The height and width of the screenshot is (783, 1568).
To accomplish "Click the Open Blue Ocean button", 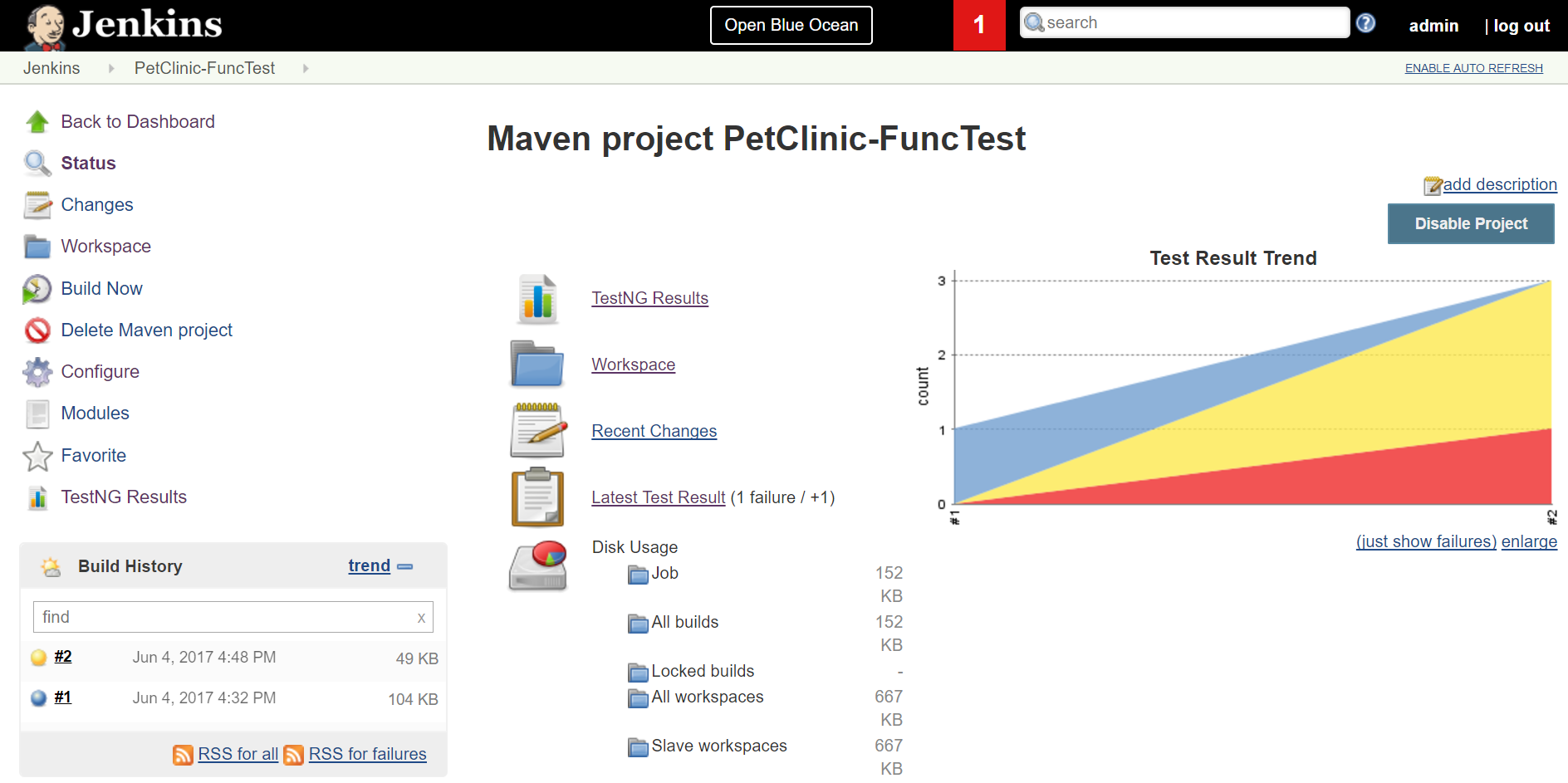I will coord(791,25).
